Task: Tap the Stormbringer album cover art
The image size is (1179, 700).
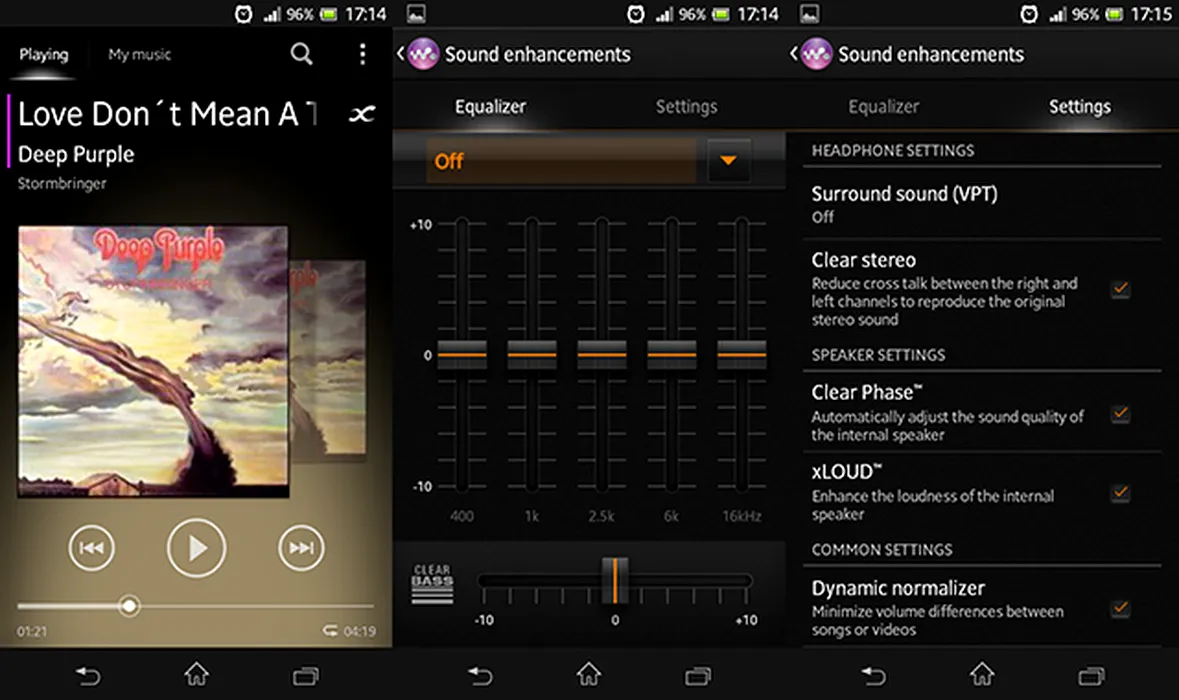Action: pyautogui.click(x=153, y=361)
